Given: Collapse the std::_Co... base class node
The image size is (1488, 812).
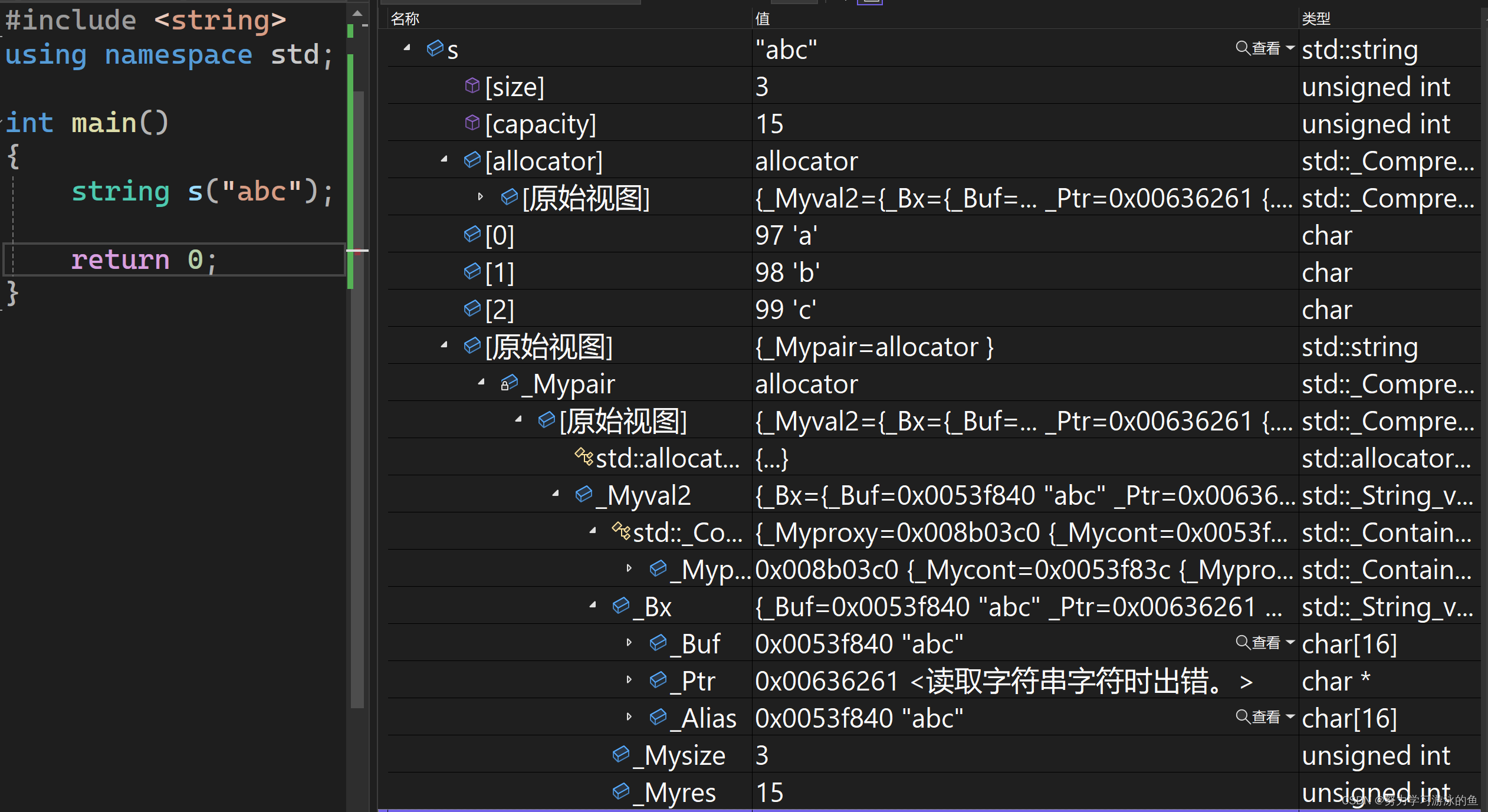Looking at the screenshot, I should tap(593, 531).
